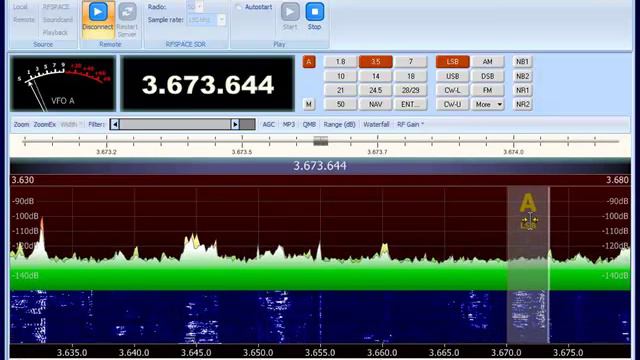Select the 10 MHz band
Screen dimensions: 640x360
pos(340,76)
